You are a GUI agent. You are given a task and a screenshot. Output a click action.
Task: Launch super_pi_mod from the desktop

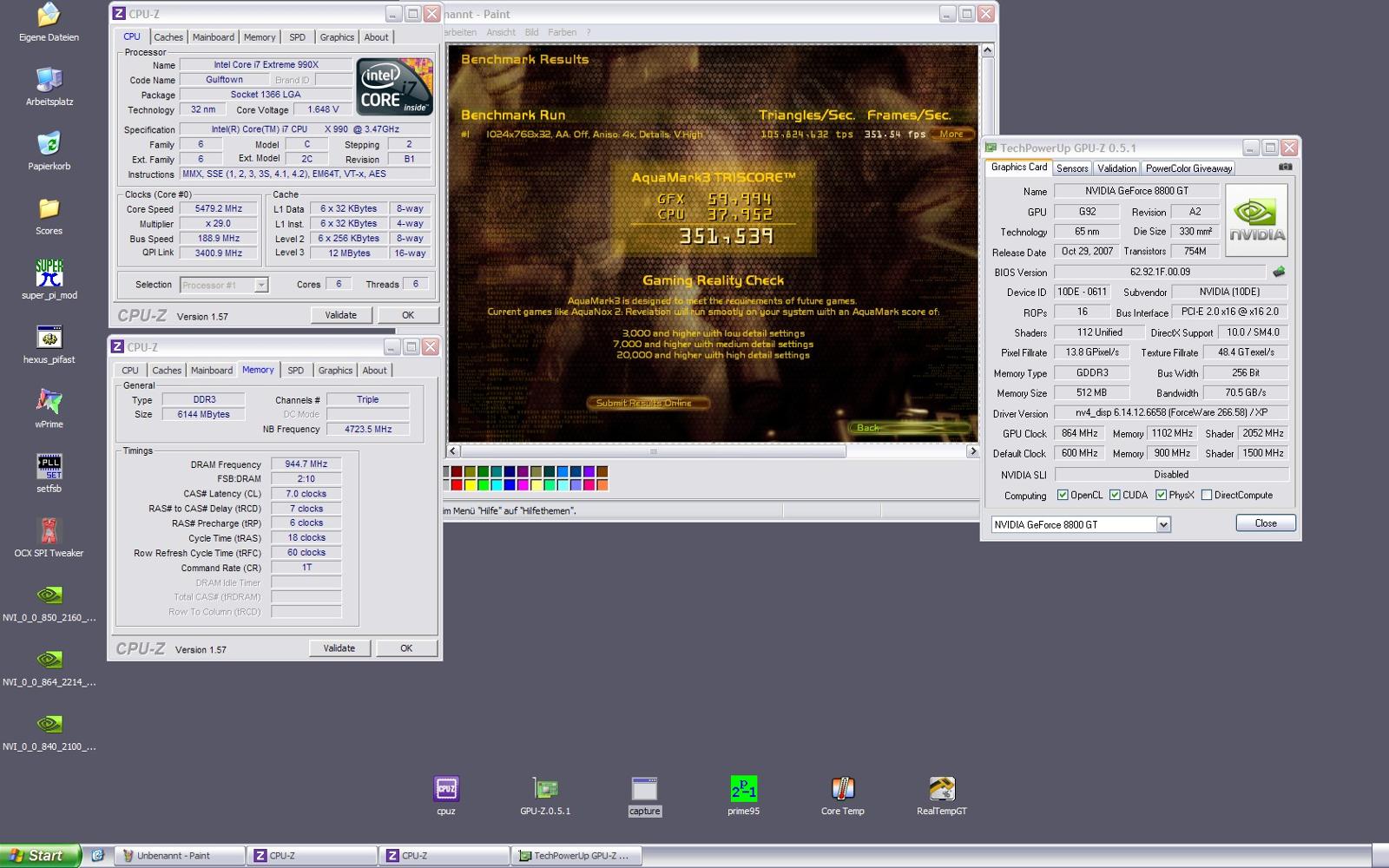(49, 280)
